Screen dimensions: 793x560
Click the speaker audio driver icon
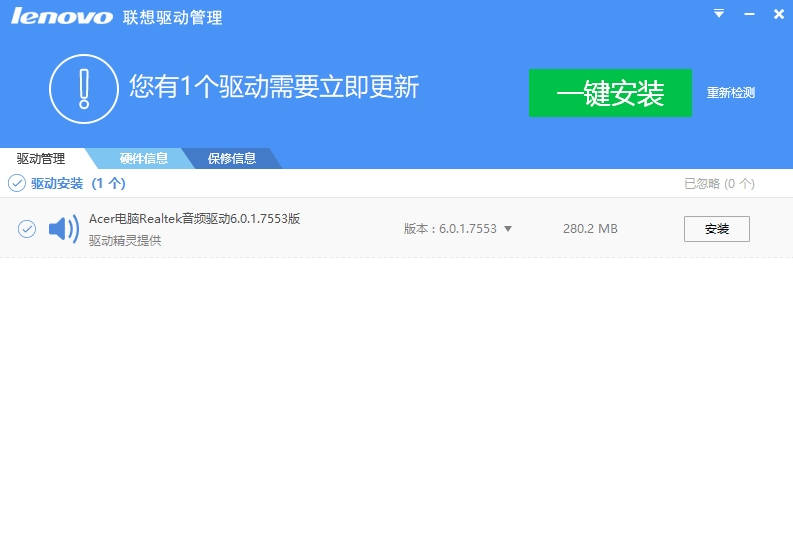coord(64,229)
